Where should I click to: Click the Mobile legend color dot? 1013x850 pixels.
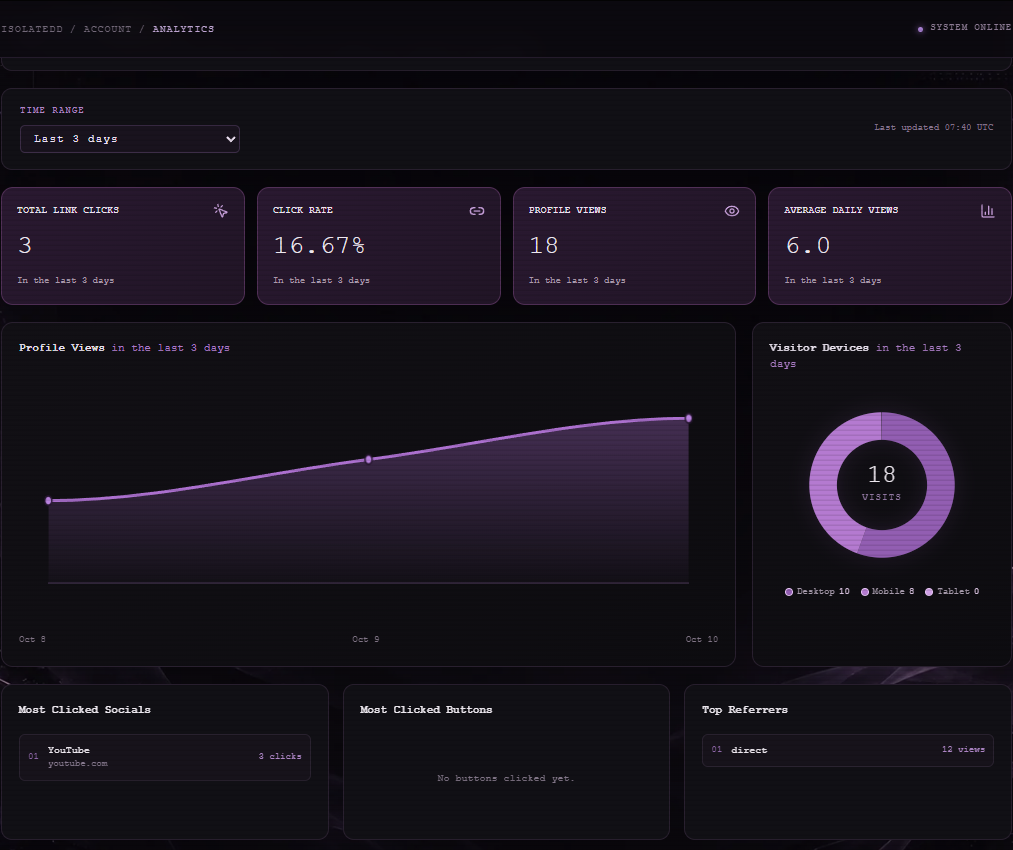pyautogui.click(x=864, y=592)
